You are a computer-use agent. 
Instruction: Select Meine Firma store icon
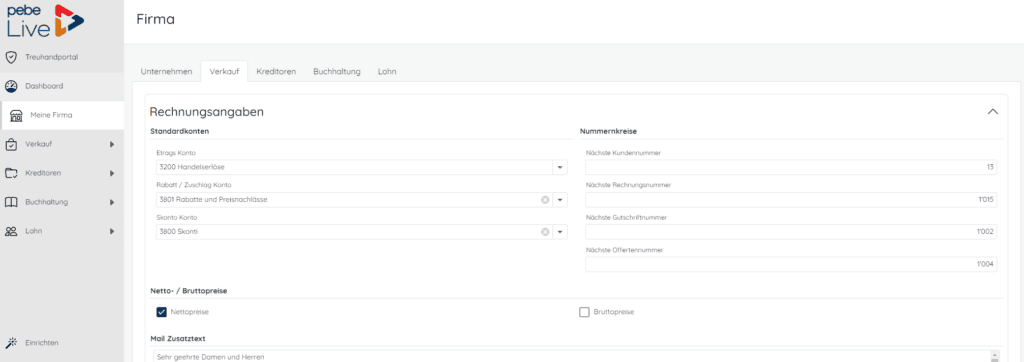coord(17,115)
